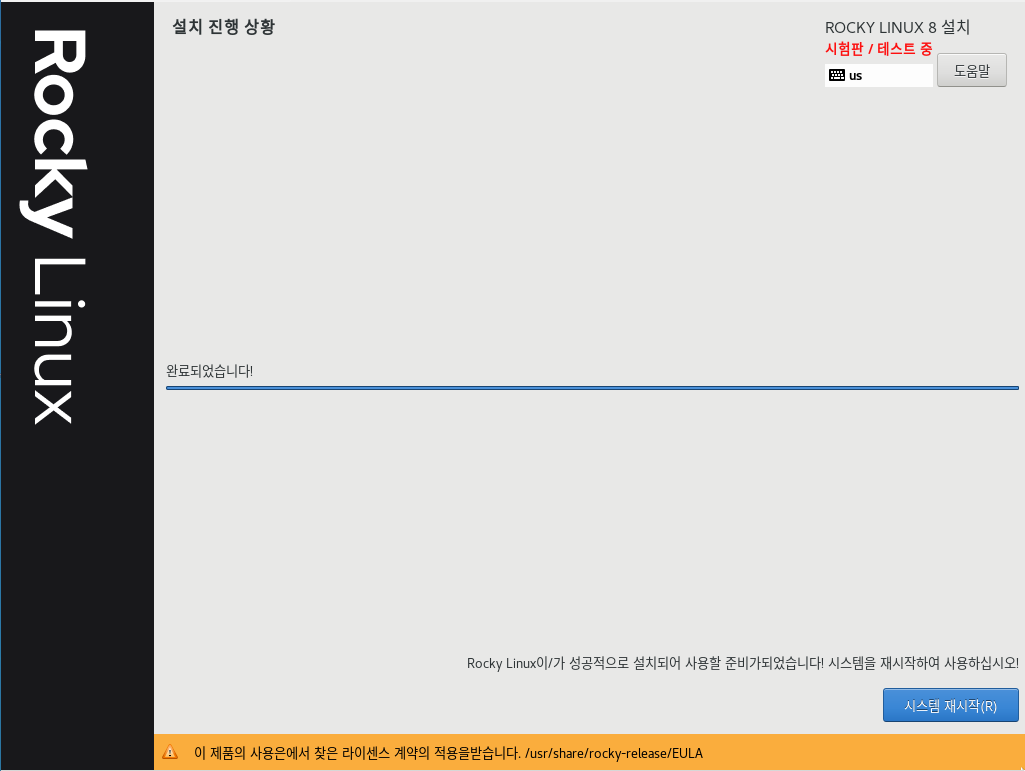Click the Rocky Linux successfully installed message
Screen dimensions: 1025x771
click(743, 663)
